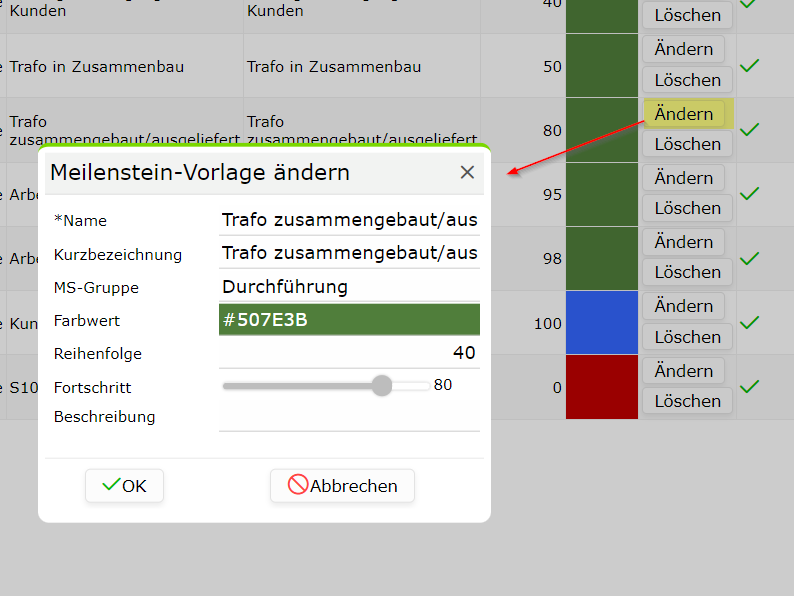Click the green checkmark in row 50
Image resolution: width=794 pixels, height=596 pixels.
point(749,65)
